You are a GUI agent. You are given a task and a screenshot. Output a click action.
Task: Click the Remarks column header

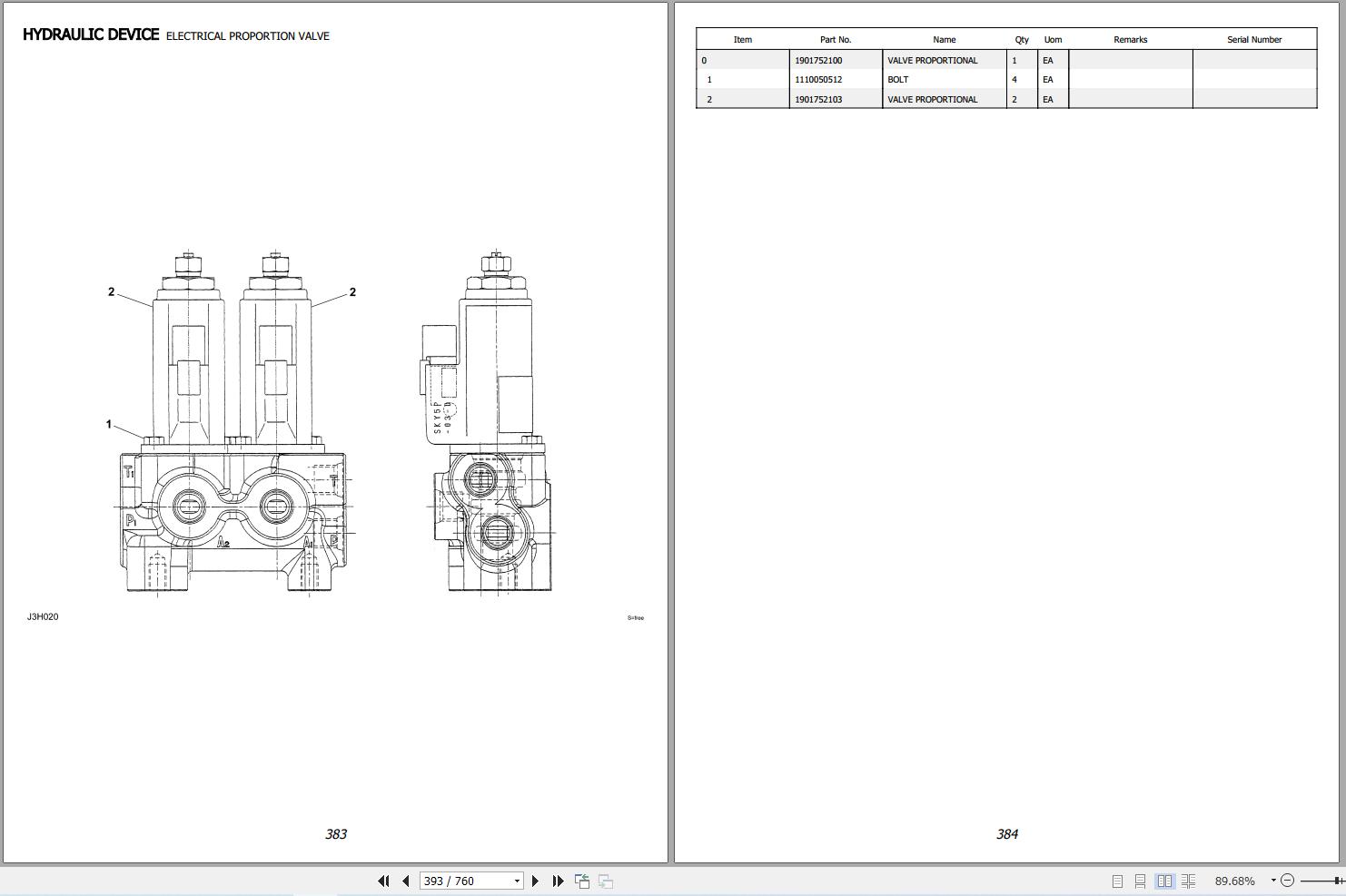[1130, 40]
